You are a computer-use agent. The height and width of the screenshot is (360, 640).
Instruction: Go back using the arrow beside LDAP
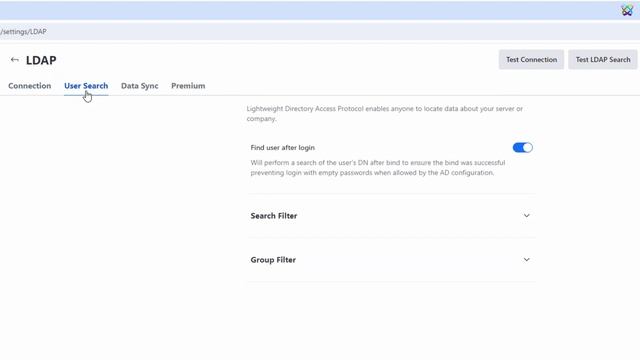(x=14, y=60)
